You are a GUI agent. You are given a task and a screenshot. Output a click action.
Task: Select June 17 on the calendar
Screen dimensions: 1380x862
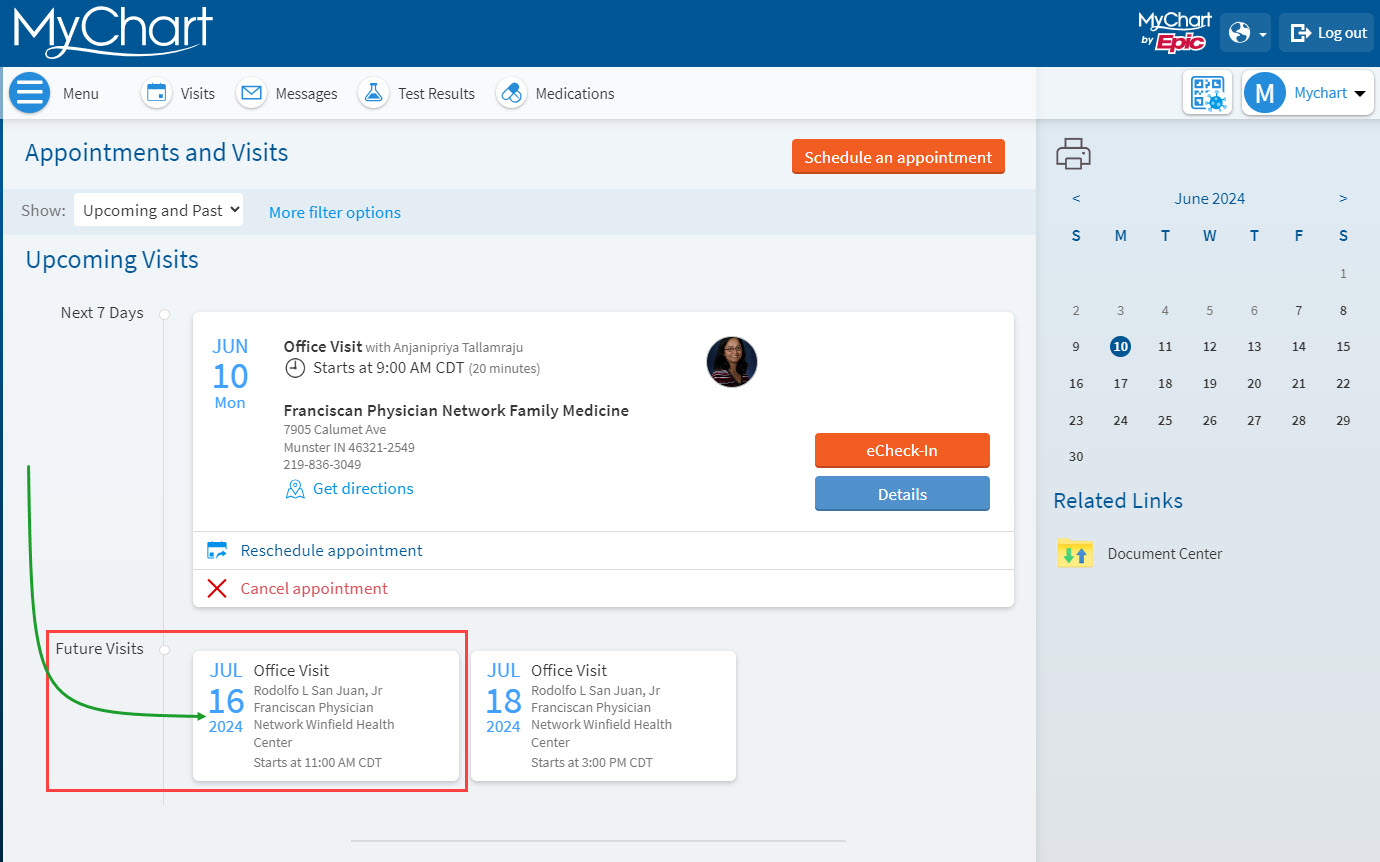tap(1120, 383)
